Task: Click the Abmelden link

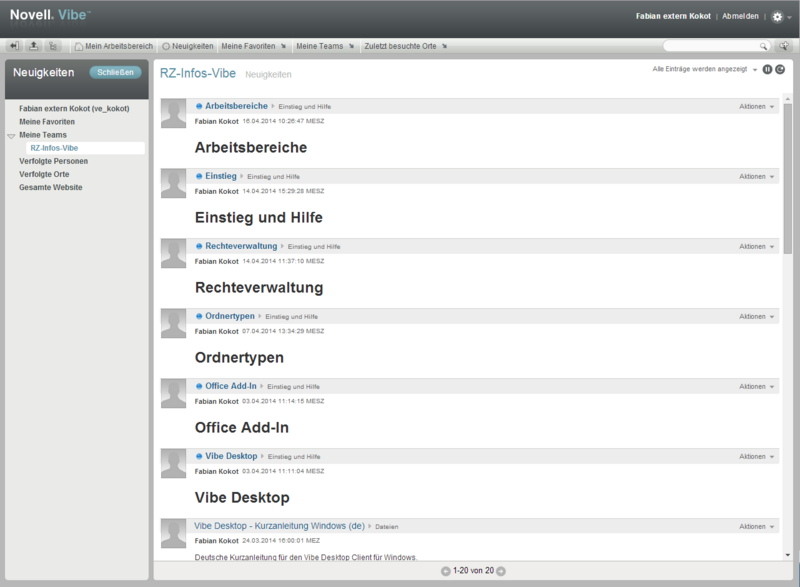Action: (x=740, y=16)
